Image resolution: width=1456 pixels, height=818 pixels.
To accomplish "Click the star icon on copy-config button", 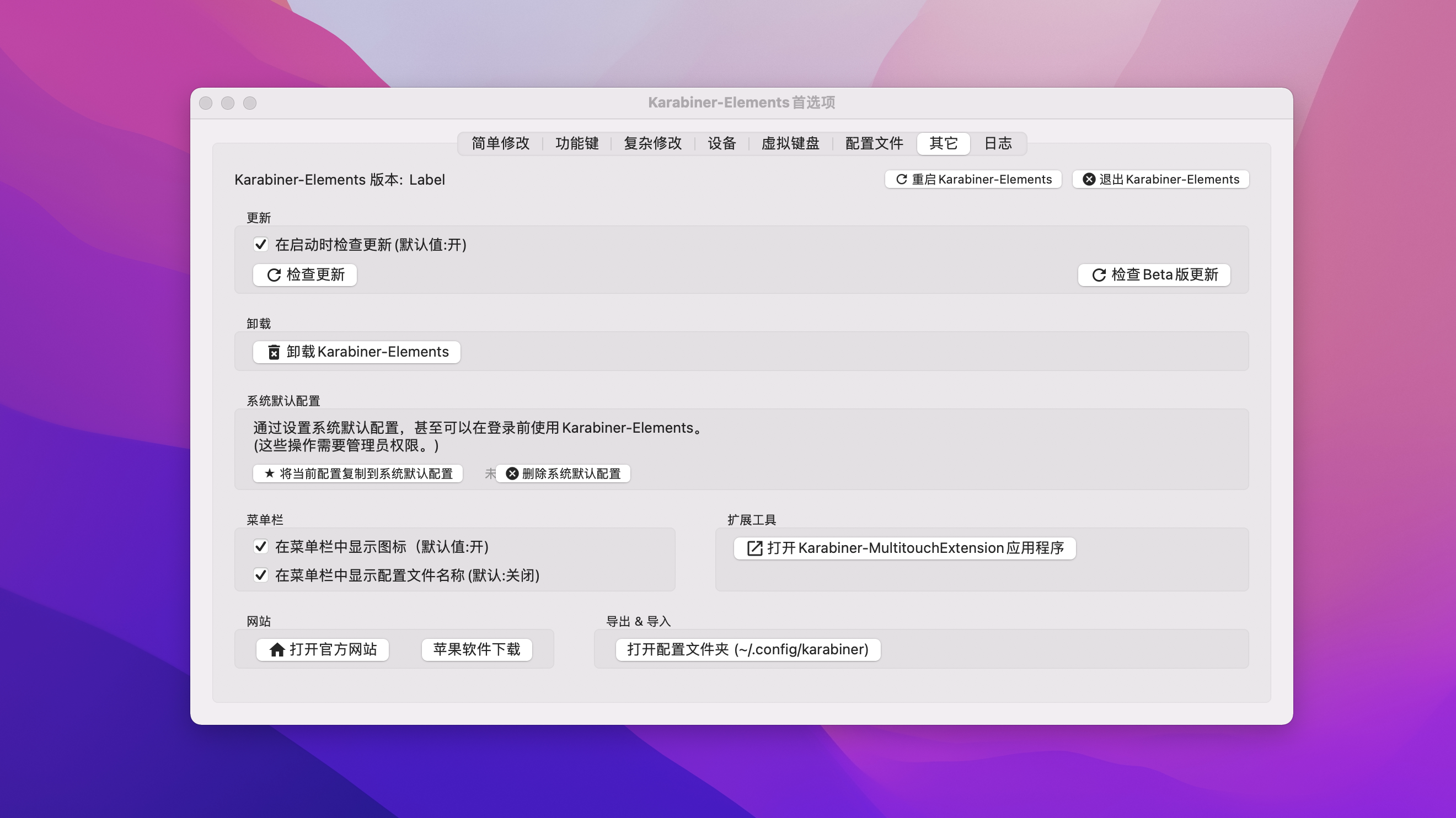I will 270,473.
